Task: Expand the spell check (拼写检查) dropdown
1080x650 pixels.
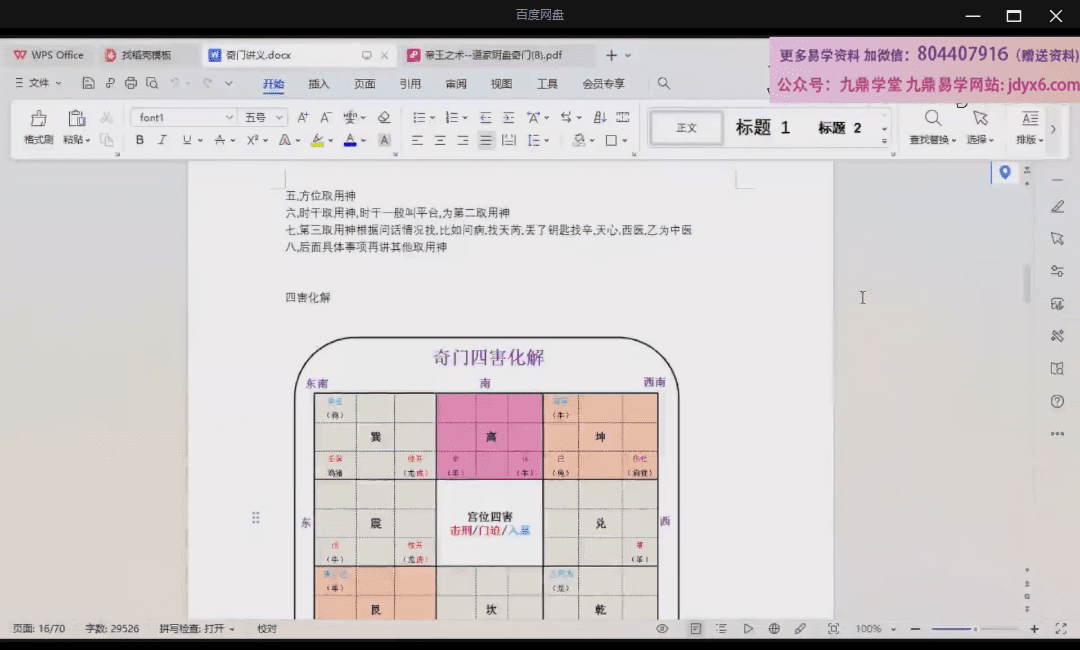Action: coord(232,629)
